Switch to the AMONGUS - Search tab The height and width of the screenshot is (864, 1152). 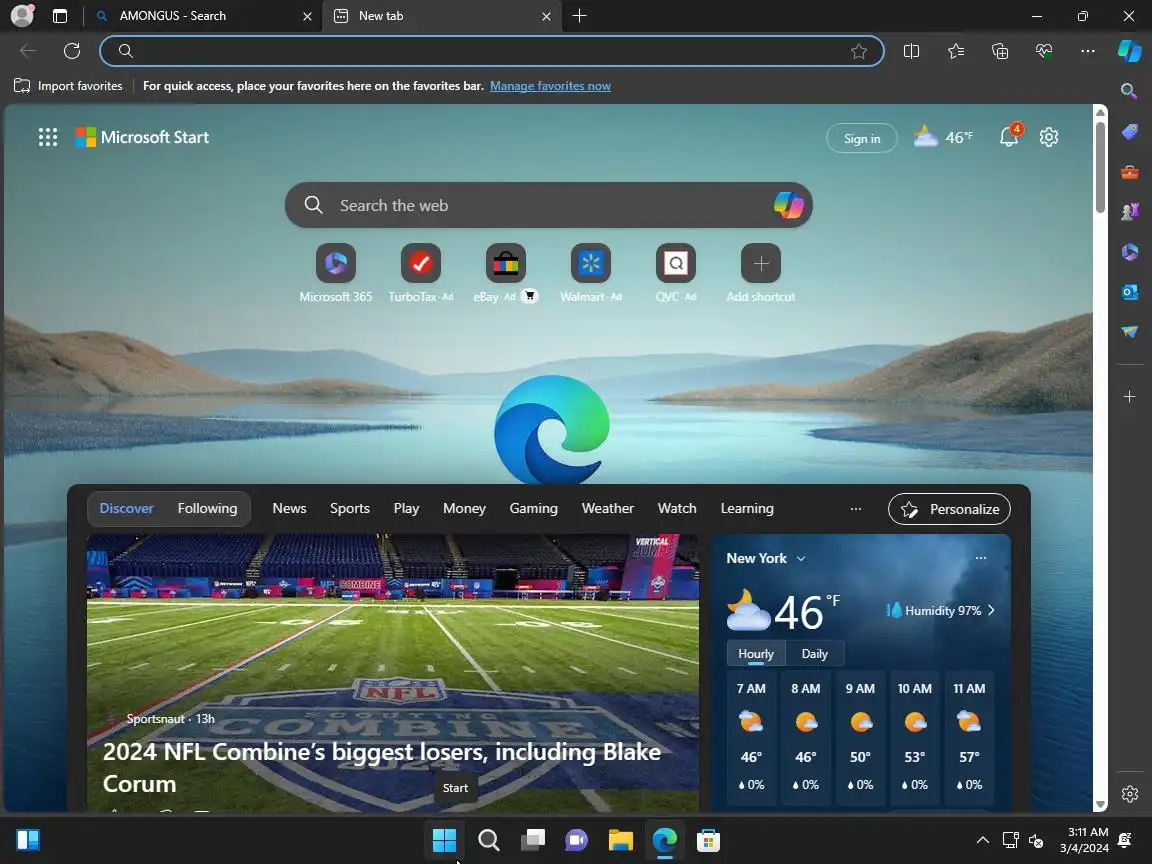(x=204, y=16)
